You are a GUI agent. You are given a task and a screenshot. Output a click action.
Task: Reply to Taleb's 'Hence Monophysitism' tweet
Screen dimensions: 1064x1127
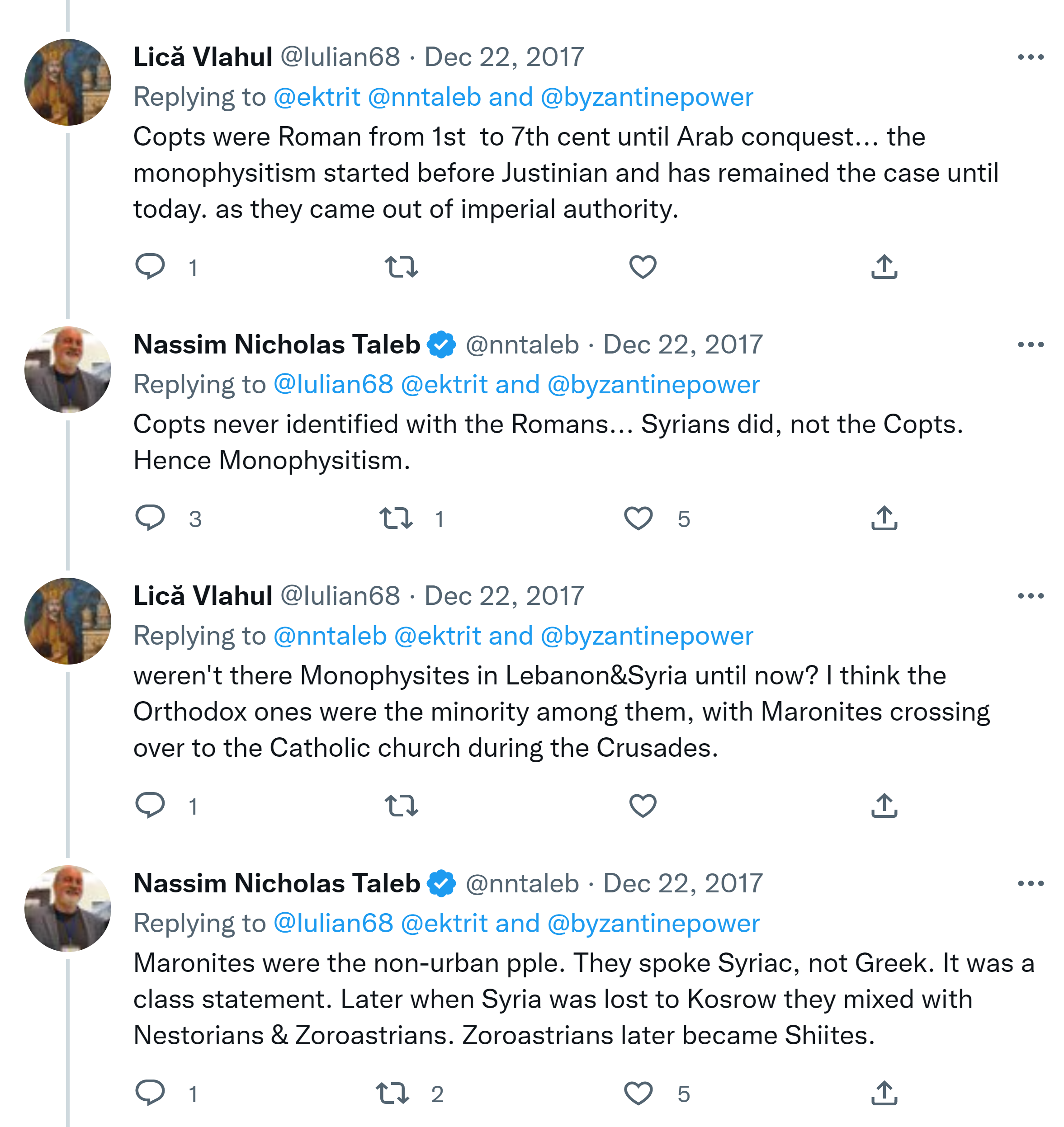(150, 518)
